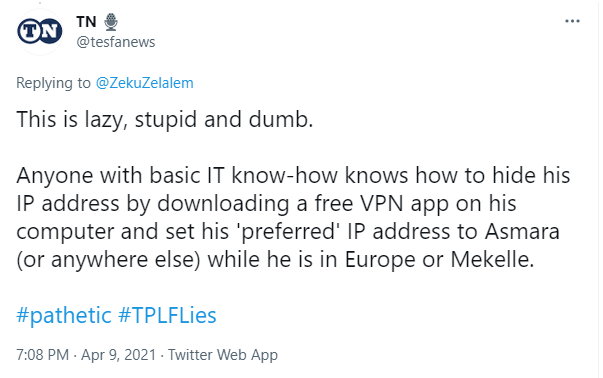Click the TN profile avatar logo

[40, 32]
